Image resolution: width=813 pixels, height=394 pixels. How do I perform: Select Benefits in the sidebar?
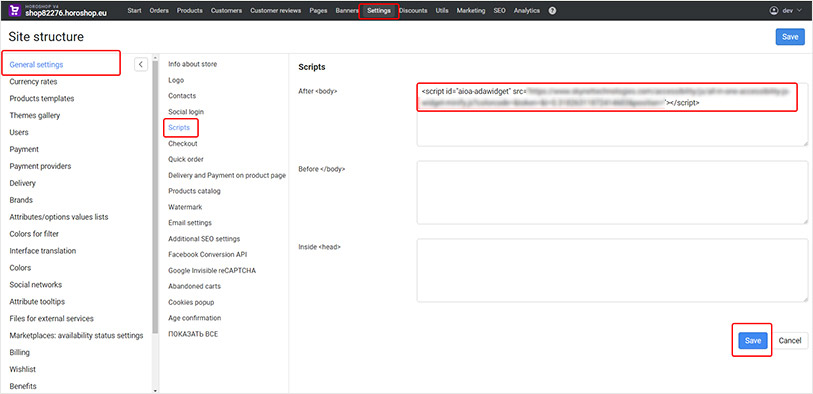coord(23,386)
